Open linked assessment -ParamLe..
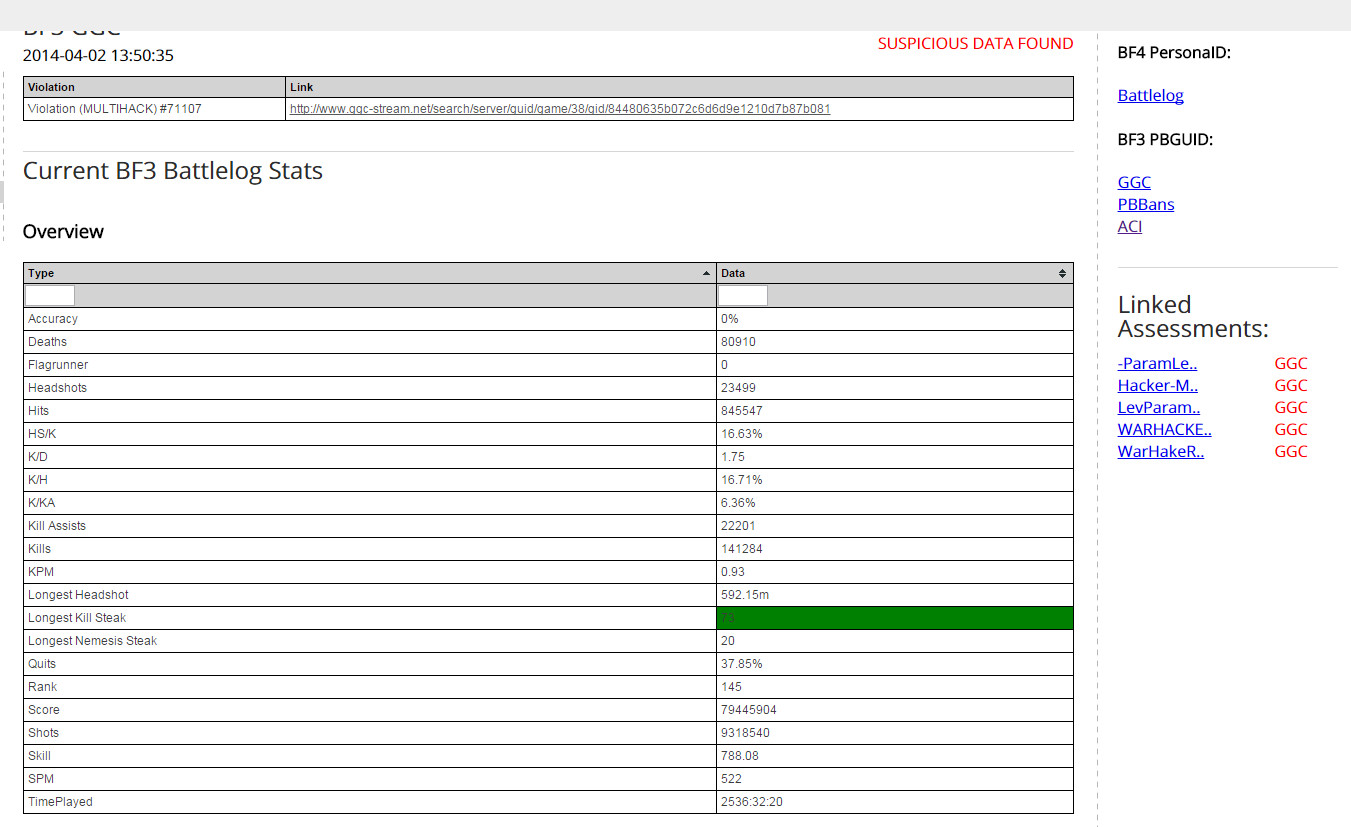The height and width of the screenshot is (827, 1351). click(1157, 364)
